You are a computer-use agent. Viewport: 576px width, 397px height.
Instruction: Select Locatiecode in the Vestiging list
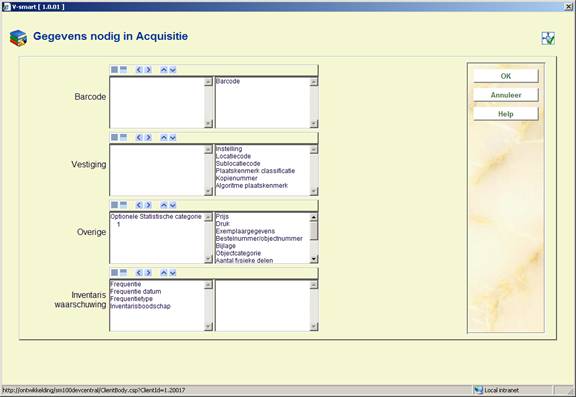(x=233, y=156)
